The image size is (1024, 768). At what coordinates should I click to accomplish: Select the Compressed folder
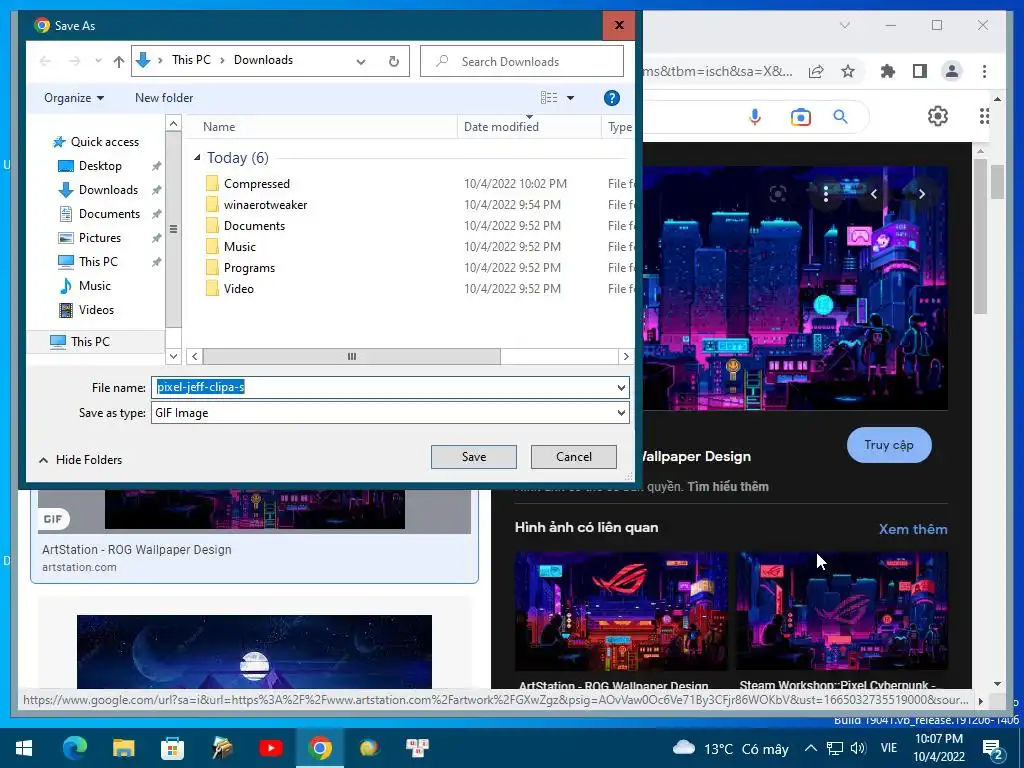coord(256,184)
